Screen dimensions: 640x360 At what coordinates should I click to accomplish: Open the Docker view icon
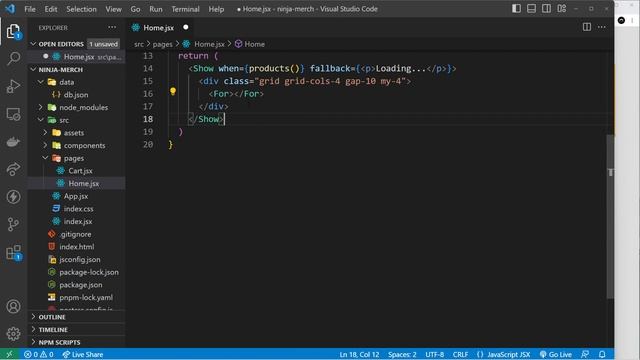coord(13,142)
